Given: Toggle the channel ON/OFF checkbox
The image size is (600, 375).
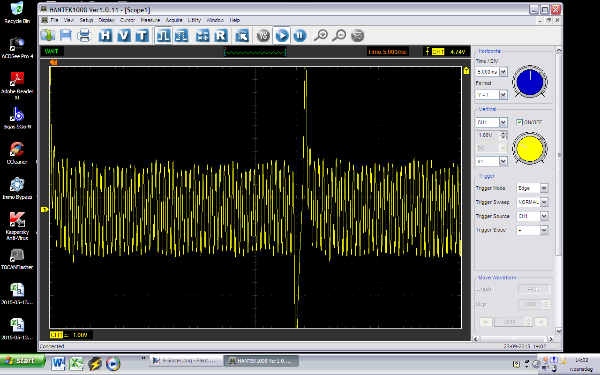Looking at the screenshot, I should [x=519, y=122].
